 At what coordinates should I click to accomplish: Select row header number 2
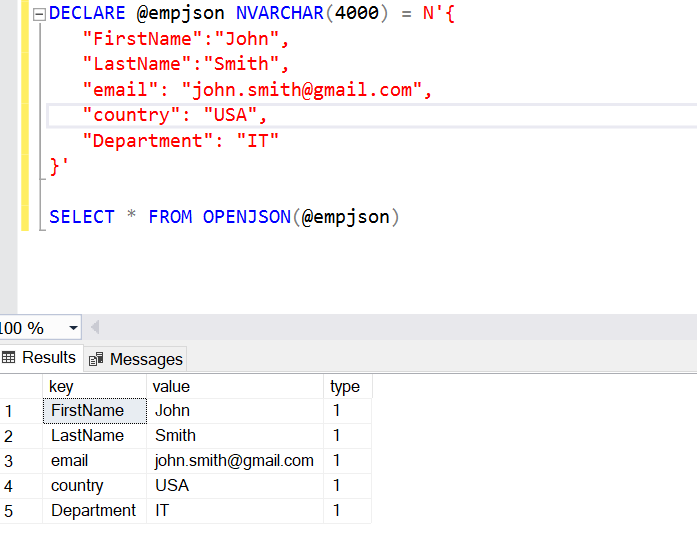[x=21, y=436]
